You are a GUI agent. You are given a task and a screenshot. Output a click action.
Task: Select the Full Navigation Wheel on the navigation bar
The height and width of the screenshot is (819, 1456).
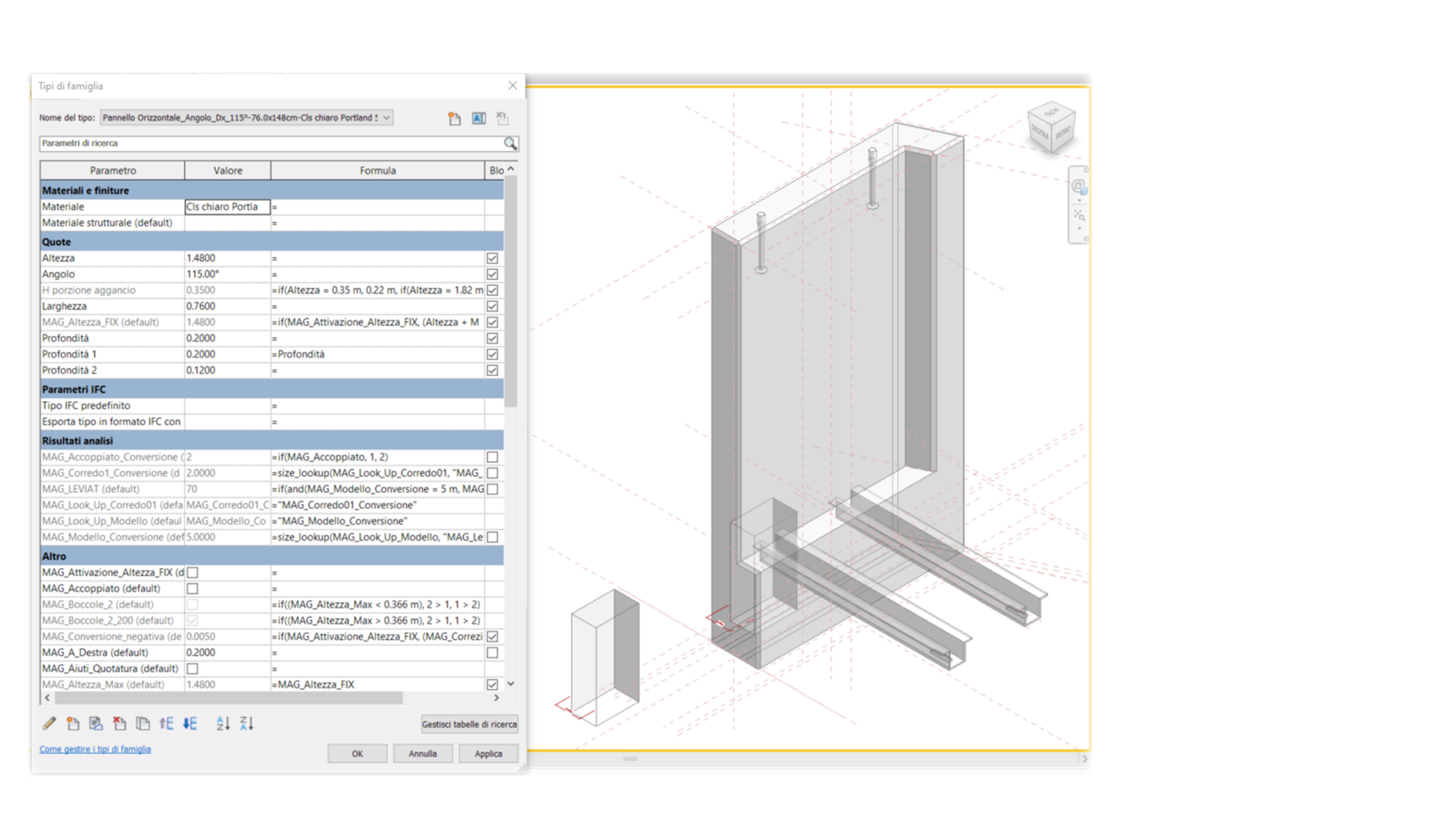(1078, 186)
